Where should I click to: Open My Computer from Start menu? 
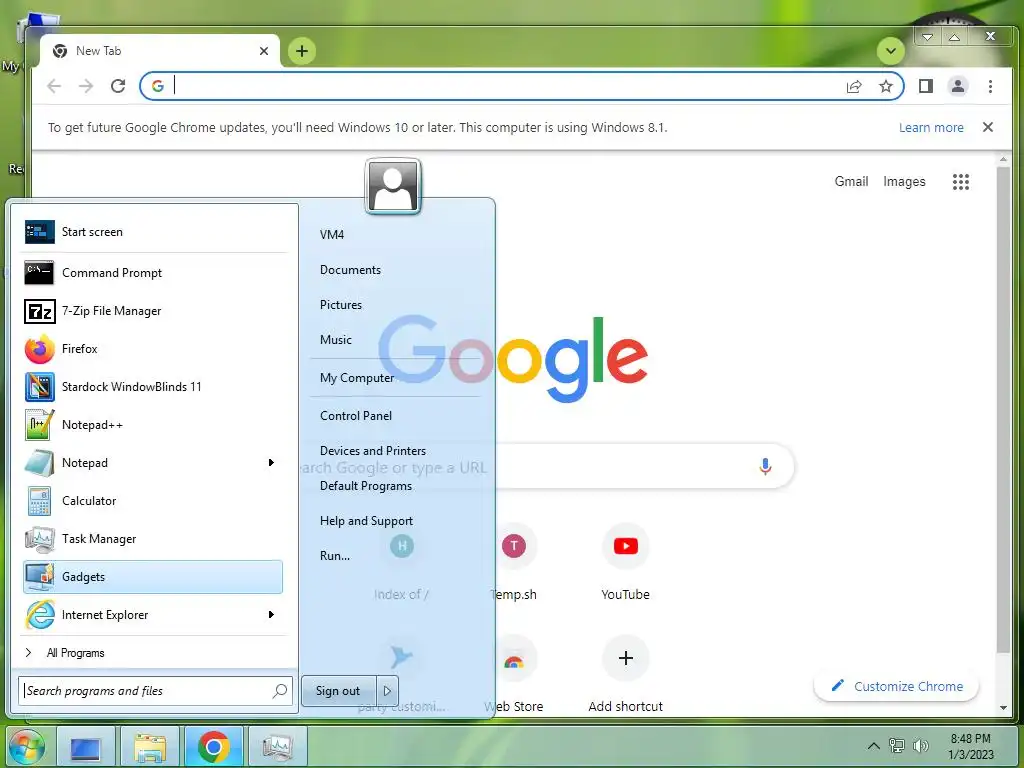[x=357, y=378]
